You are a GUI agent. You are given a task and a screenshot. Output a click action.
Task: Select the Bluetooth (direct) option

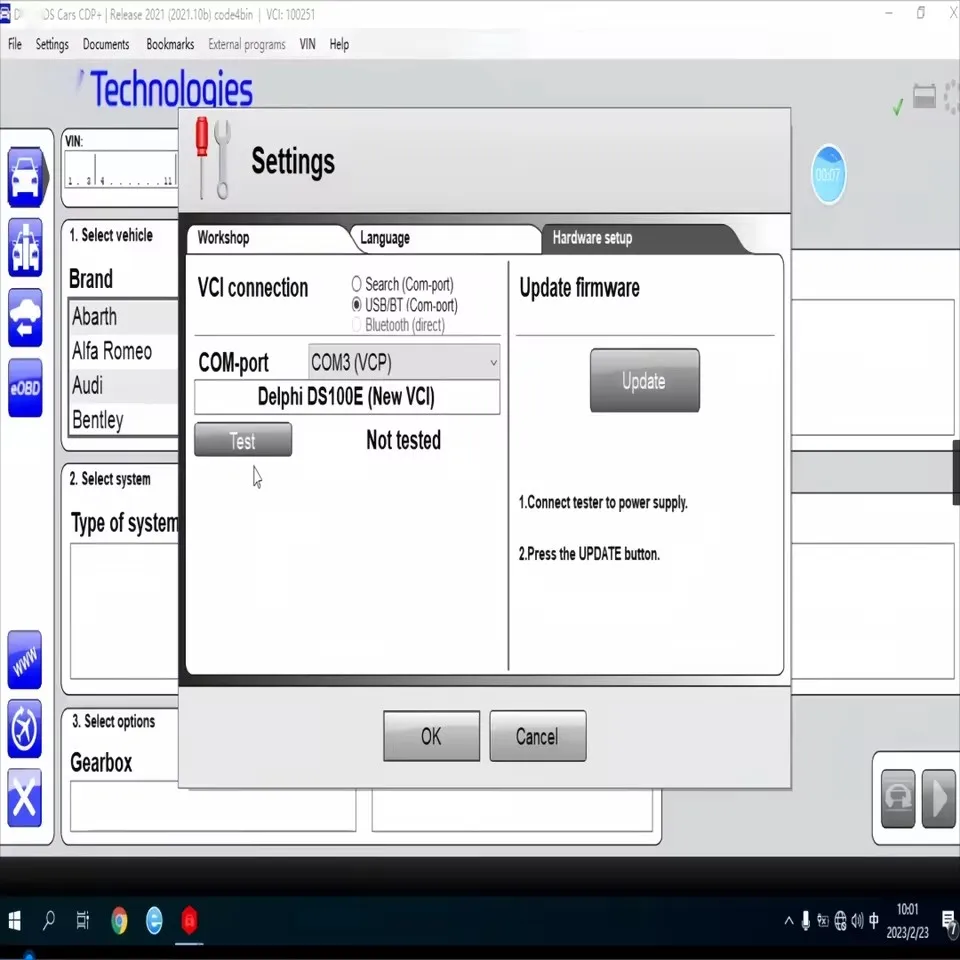[x=357, y=324]
